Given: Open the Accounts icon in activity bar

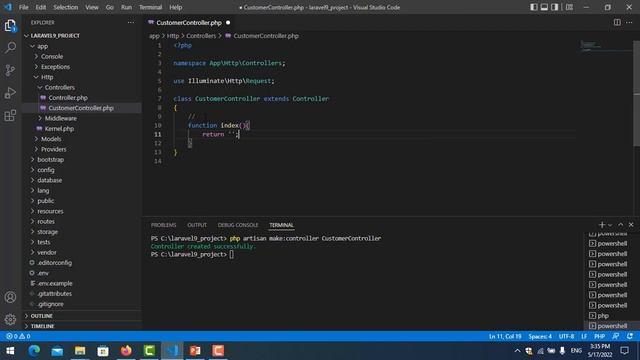Looking at the screenshot, I should [10, 297].
